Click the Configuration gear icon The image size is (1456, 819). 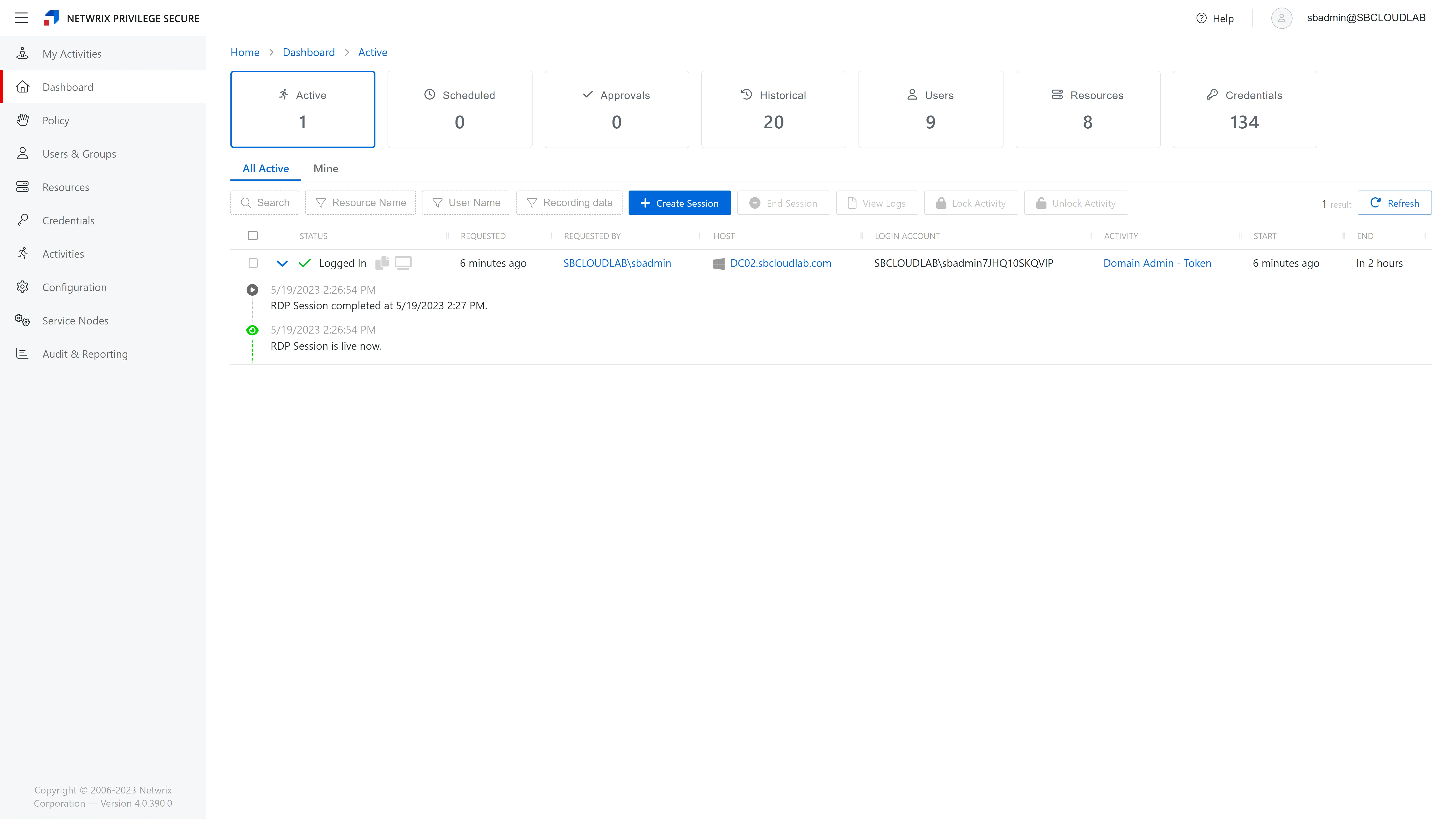(x=22, y=287)
